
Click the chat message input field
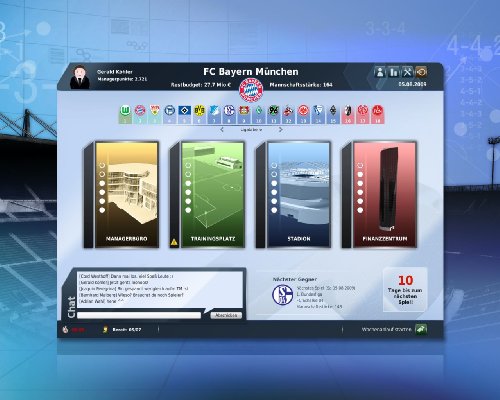(x=139, y=315)
